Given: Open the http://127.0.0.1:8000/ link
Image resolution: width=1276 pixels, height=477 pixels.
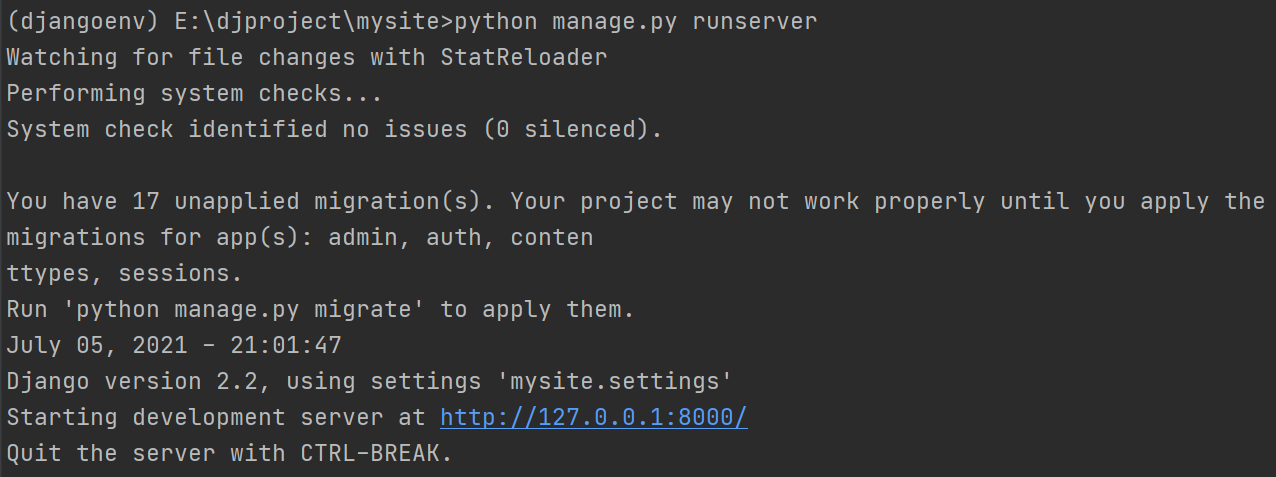Looking at the screenshot, I should click(594, 417).
